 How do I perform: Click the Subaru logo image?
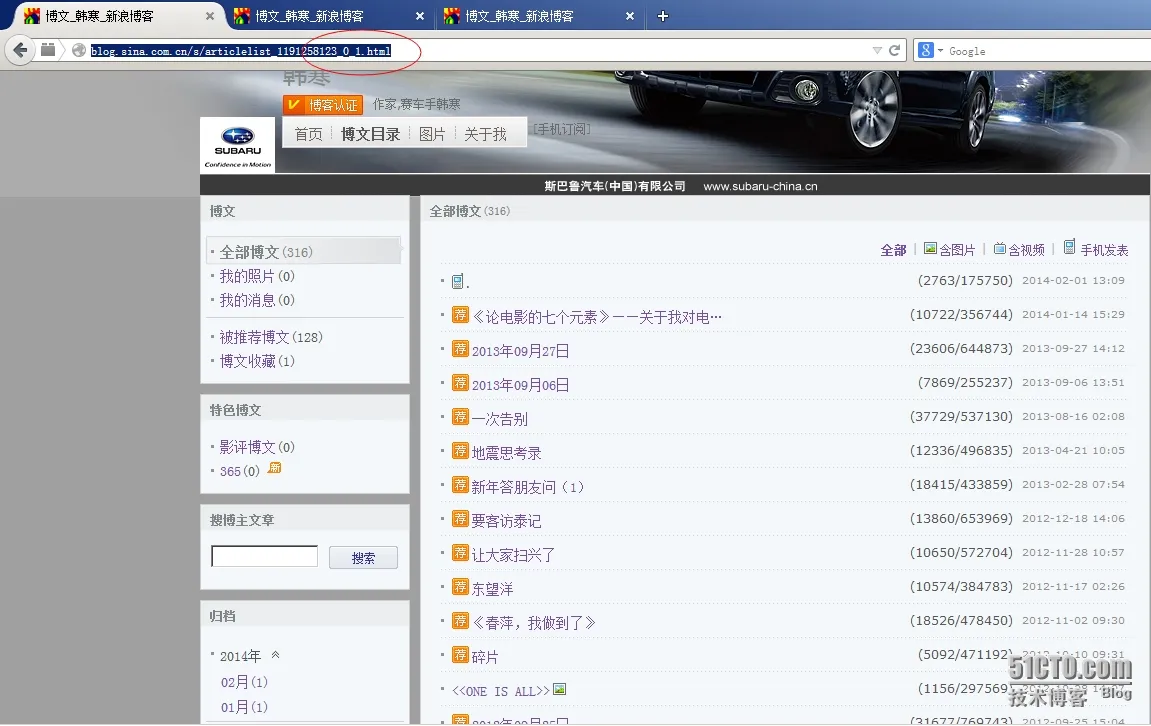coord(237,145)
